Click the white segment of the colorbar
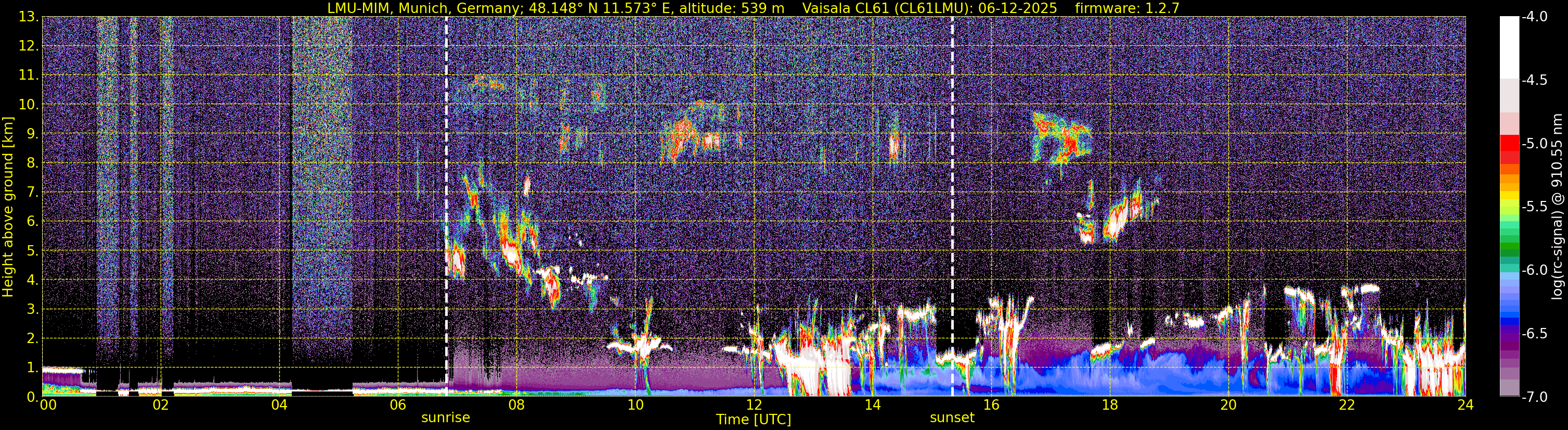Image resolution: width=1568 pixels, height=430 pixels. (1509, 48)
